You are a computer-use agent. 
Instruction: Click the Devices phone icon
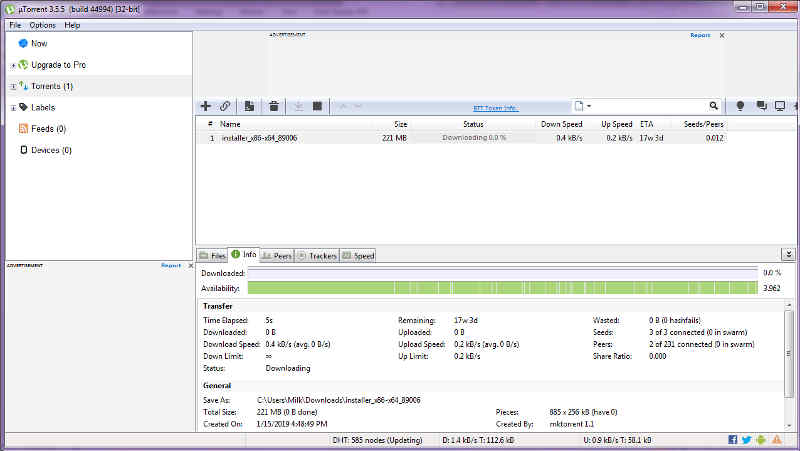23,150
